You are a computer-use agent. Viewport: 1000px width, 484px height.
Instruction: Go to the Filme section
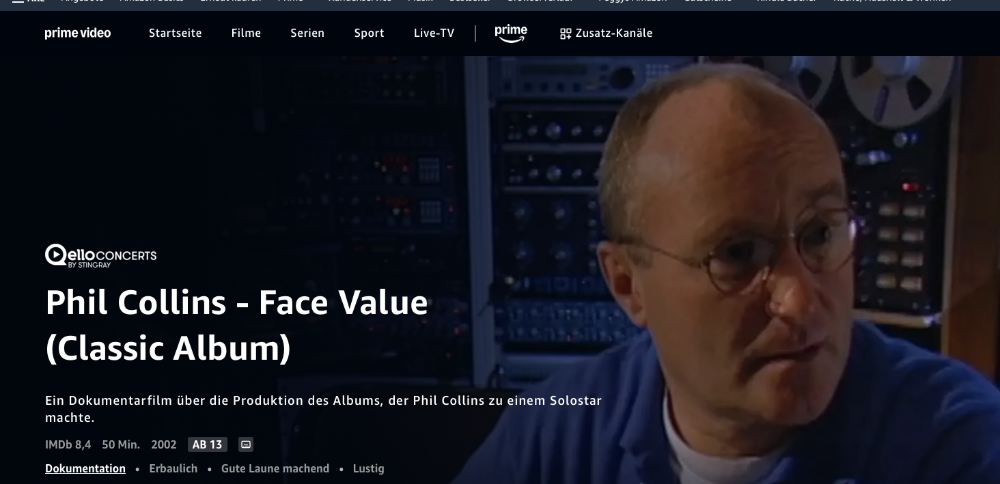coord(245,33)
